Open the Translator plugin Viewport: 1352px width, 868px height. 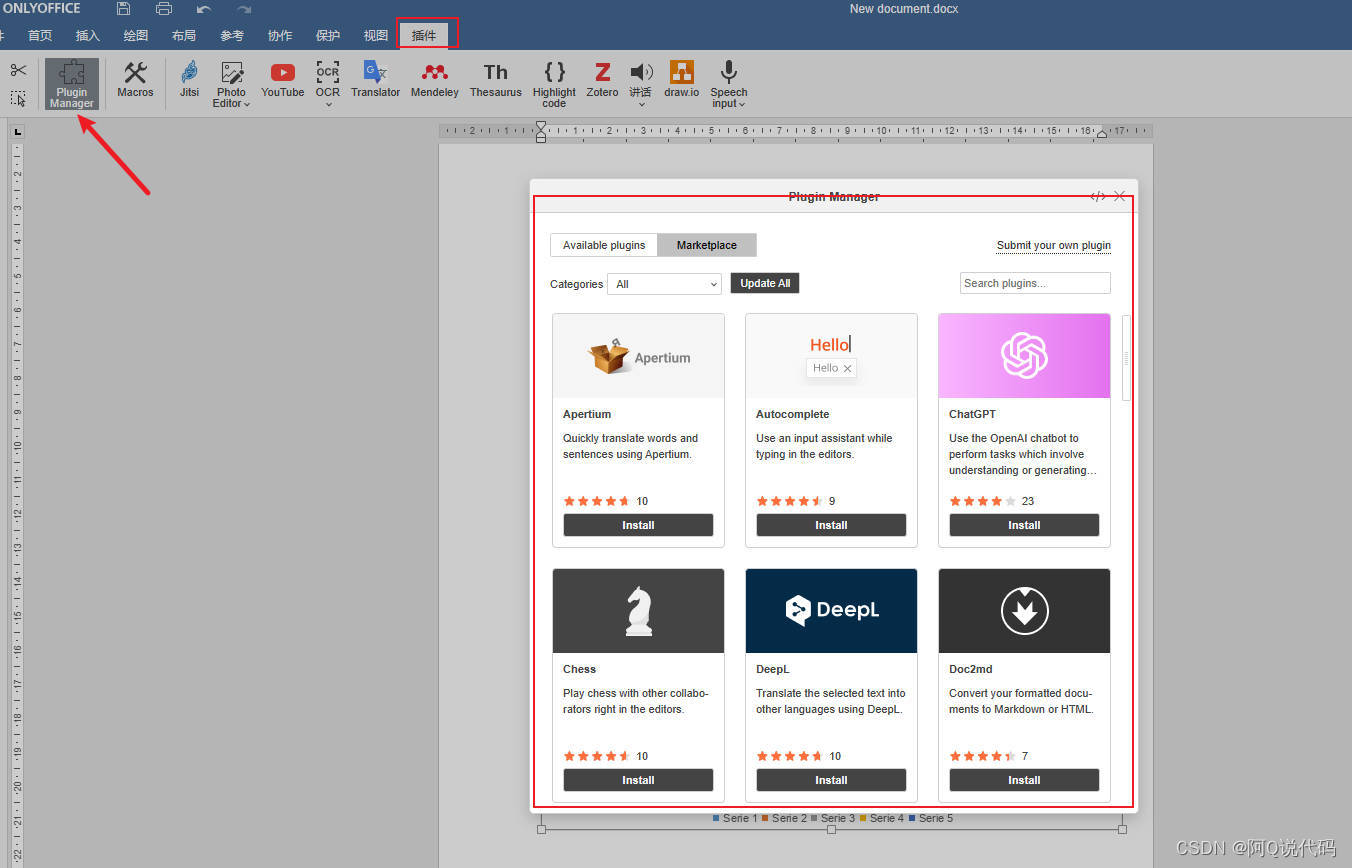(375, 80)
